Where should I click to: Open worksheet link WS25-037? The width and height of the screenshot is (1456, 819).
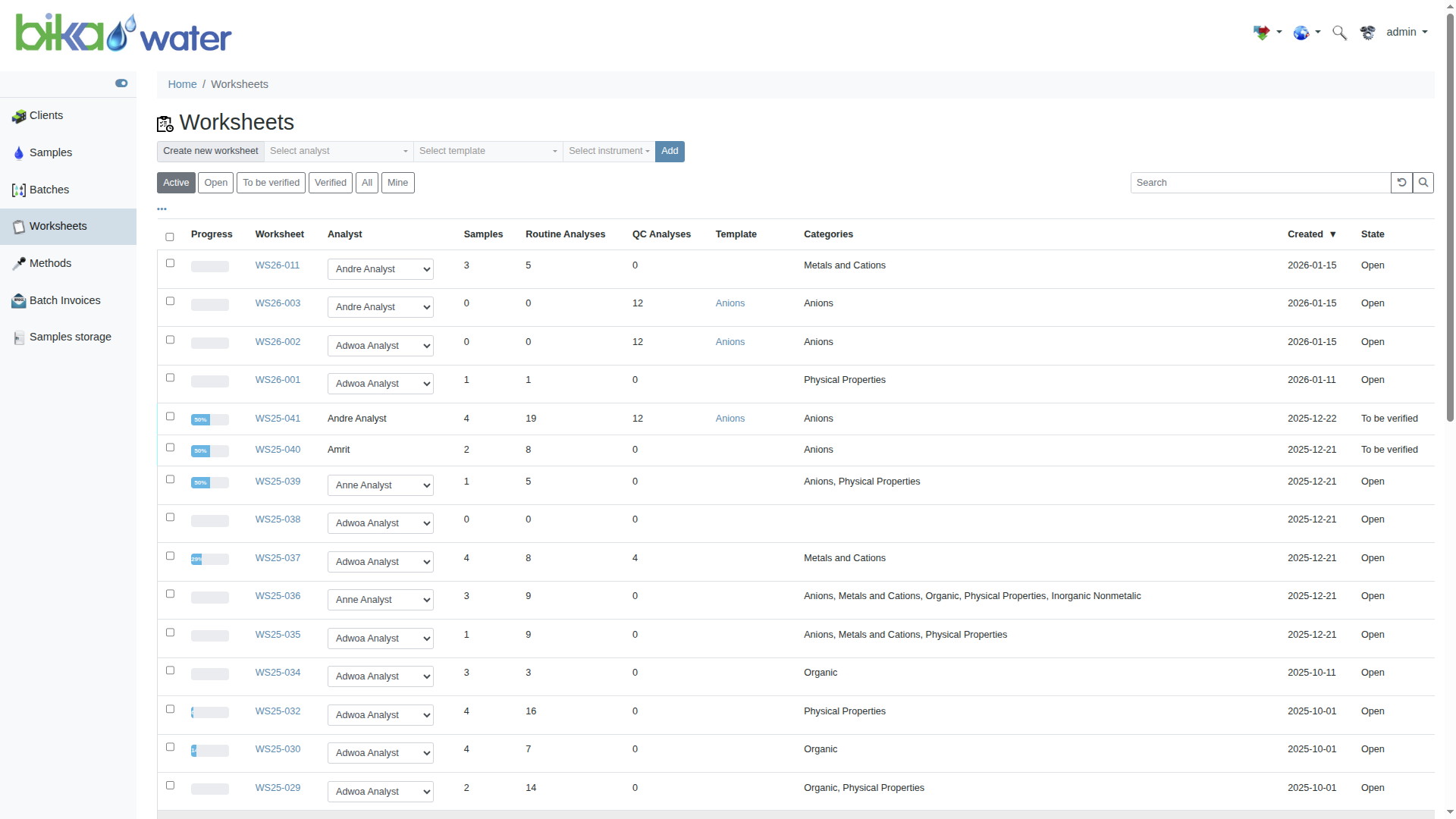tap(278, 558)
